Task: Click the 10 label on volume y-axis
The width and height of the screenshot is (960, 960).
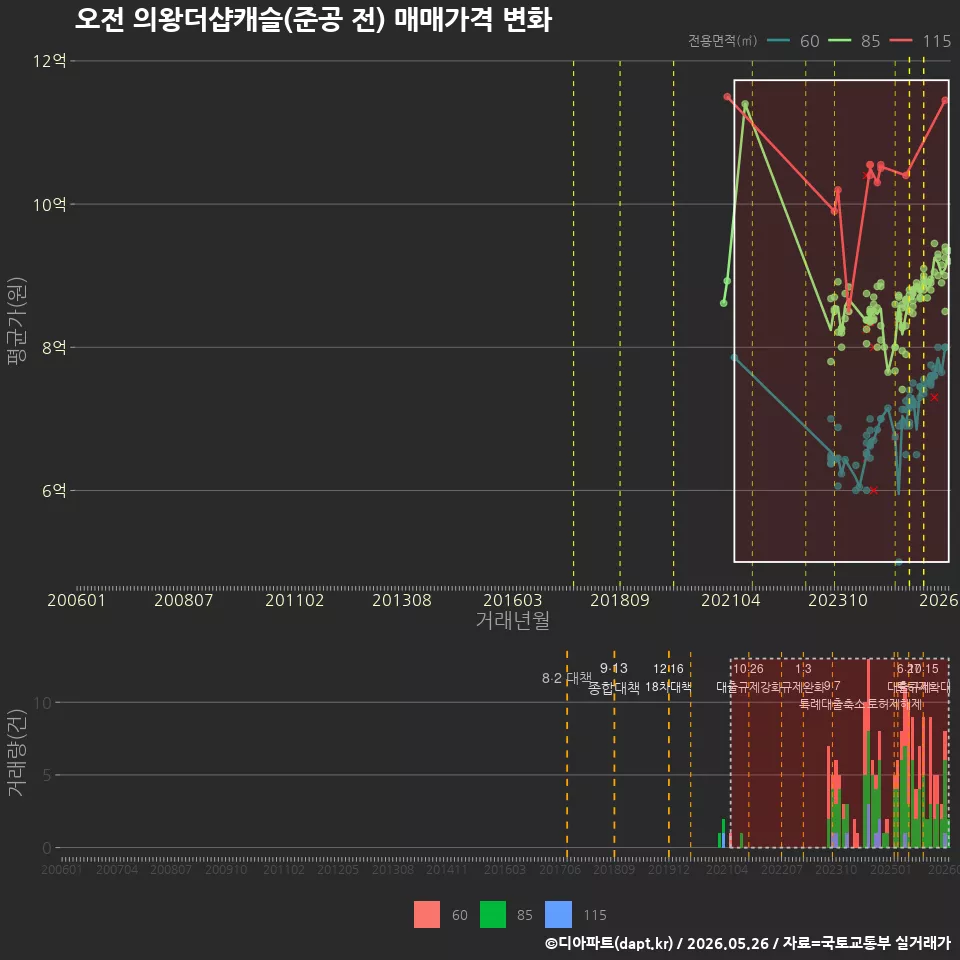Action: pos(43,702)
